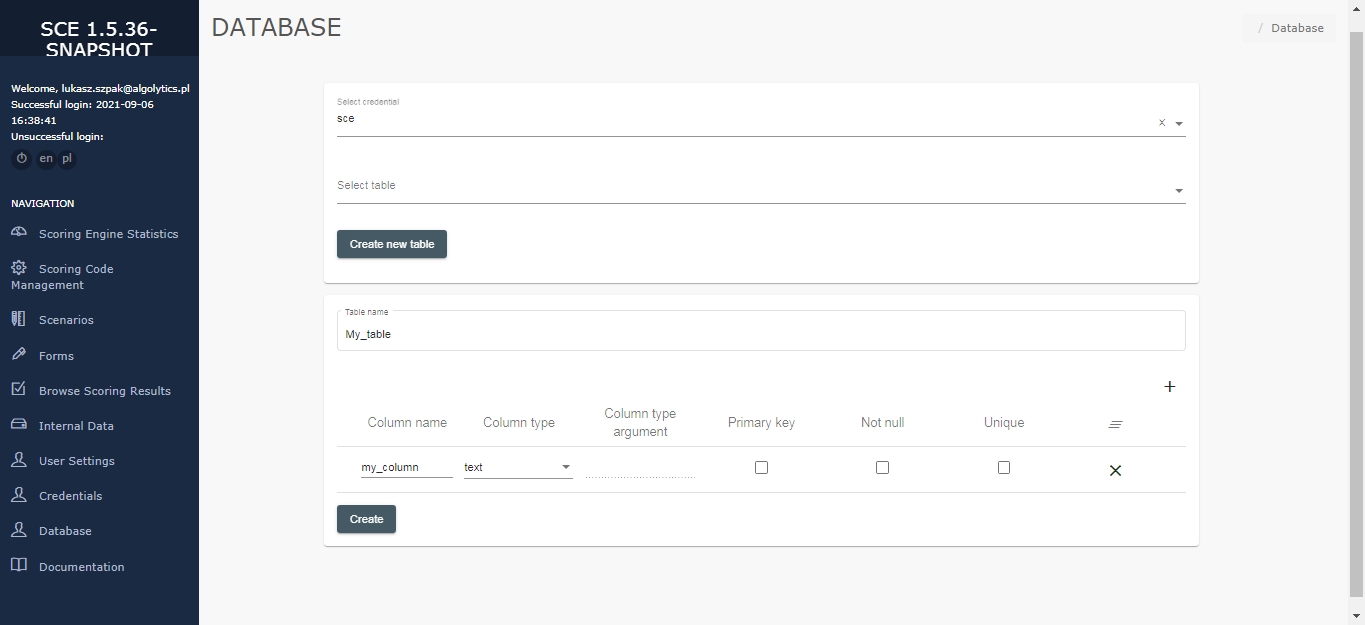Enable Primary key checkbox for my_column
1365x625 pixels.
(x=761, y=467)
